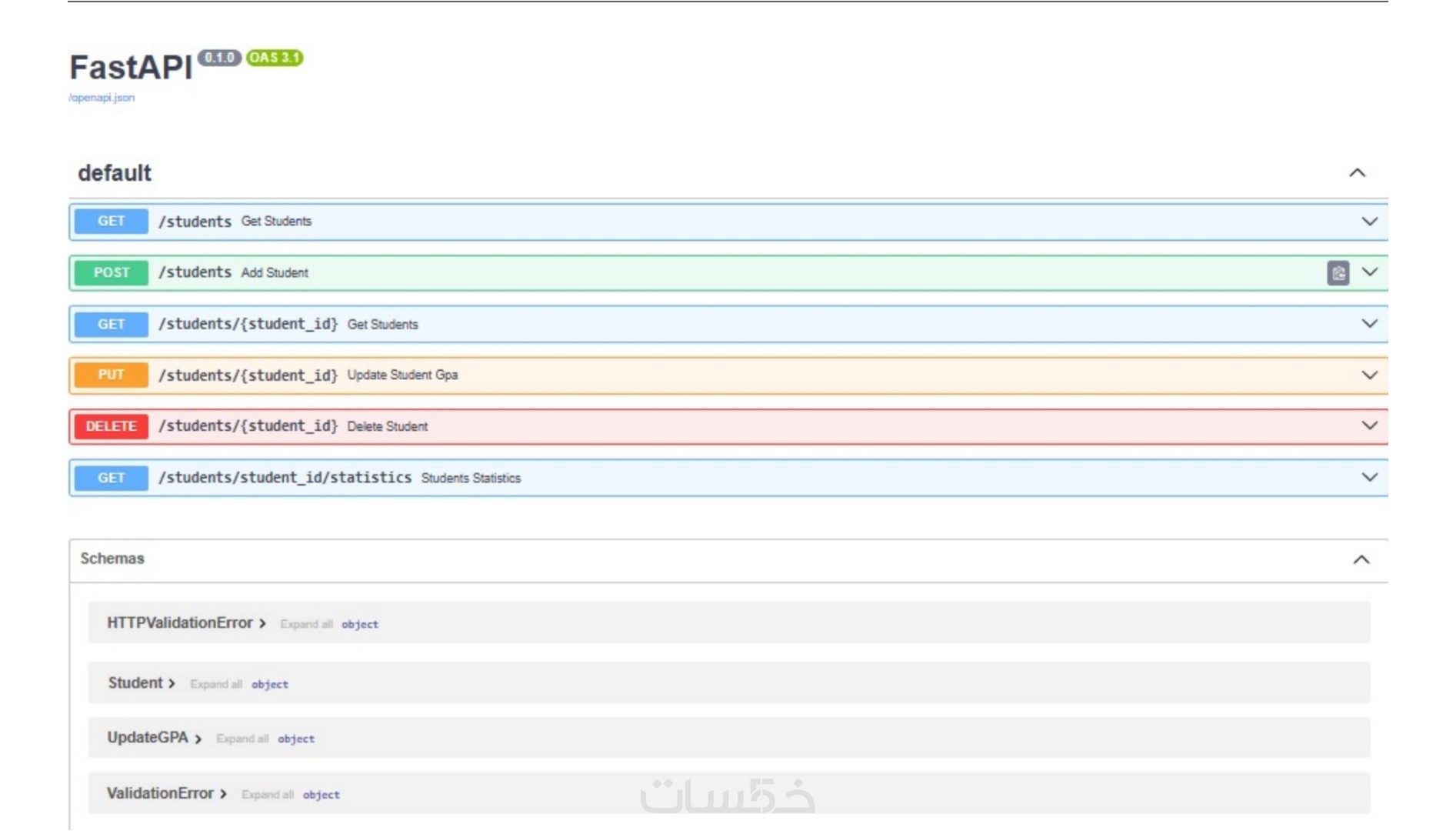Click the GET badge beside /students Get Students
The width and height of the screenshot is (1456, 831).
[x=112, y=222]
